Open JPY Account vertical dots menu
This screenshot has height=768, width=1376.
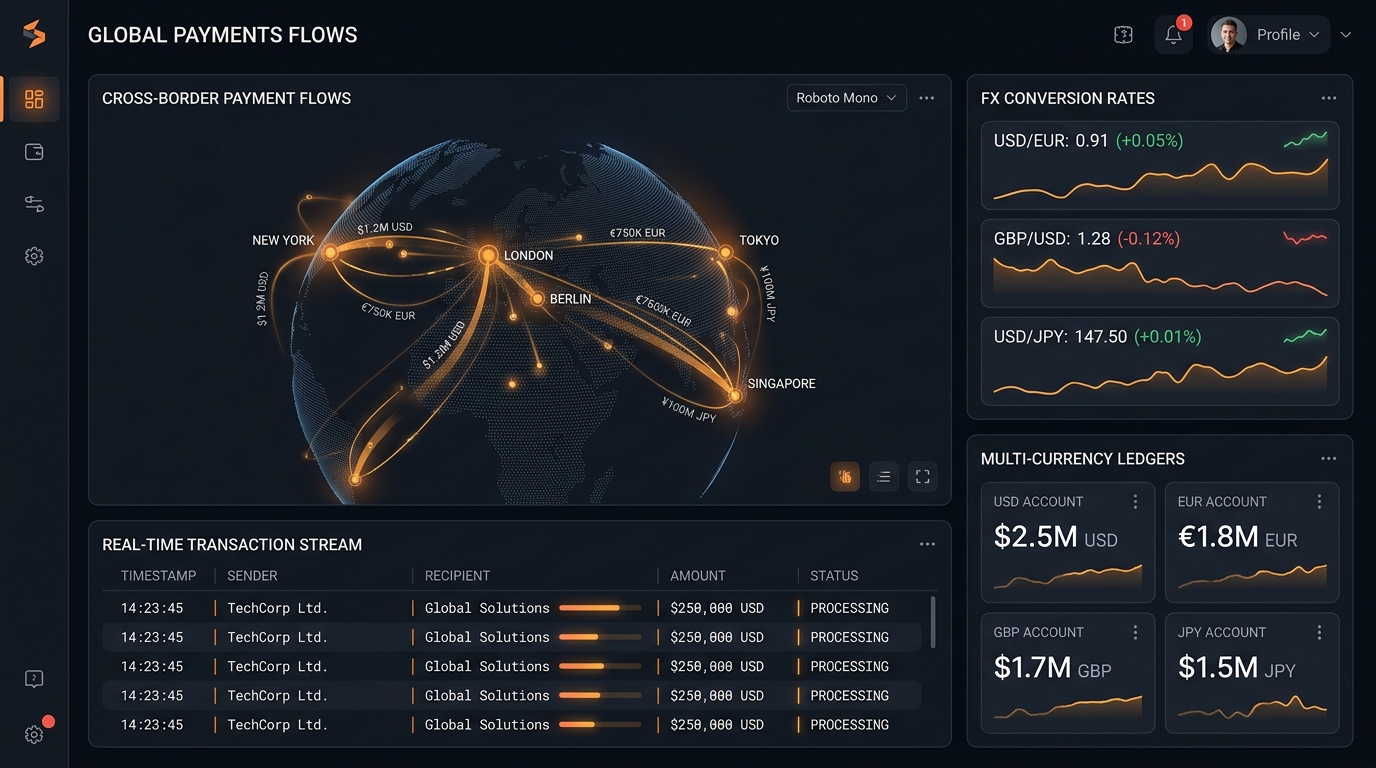click(1319, 633)
